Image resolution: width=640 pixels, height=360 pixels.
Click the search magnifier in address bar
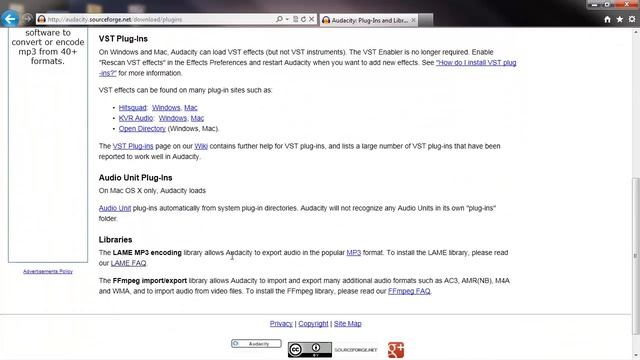point(279,19)
